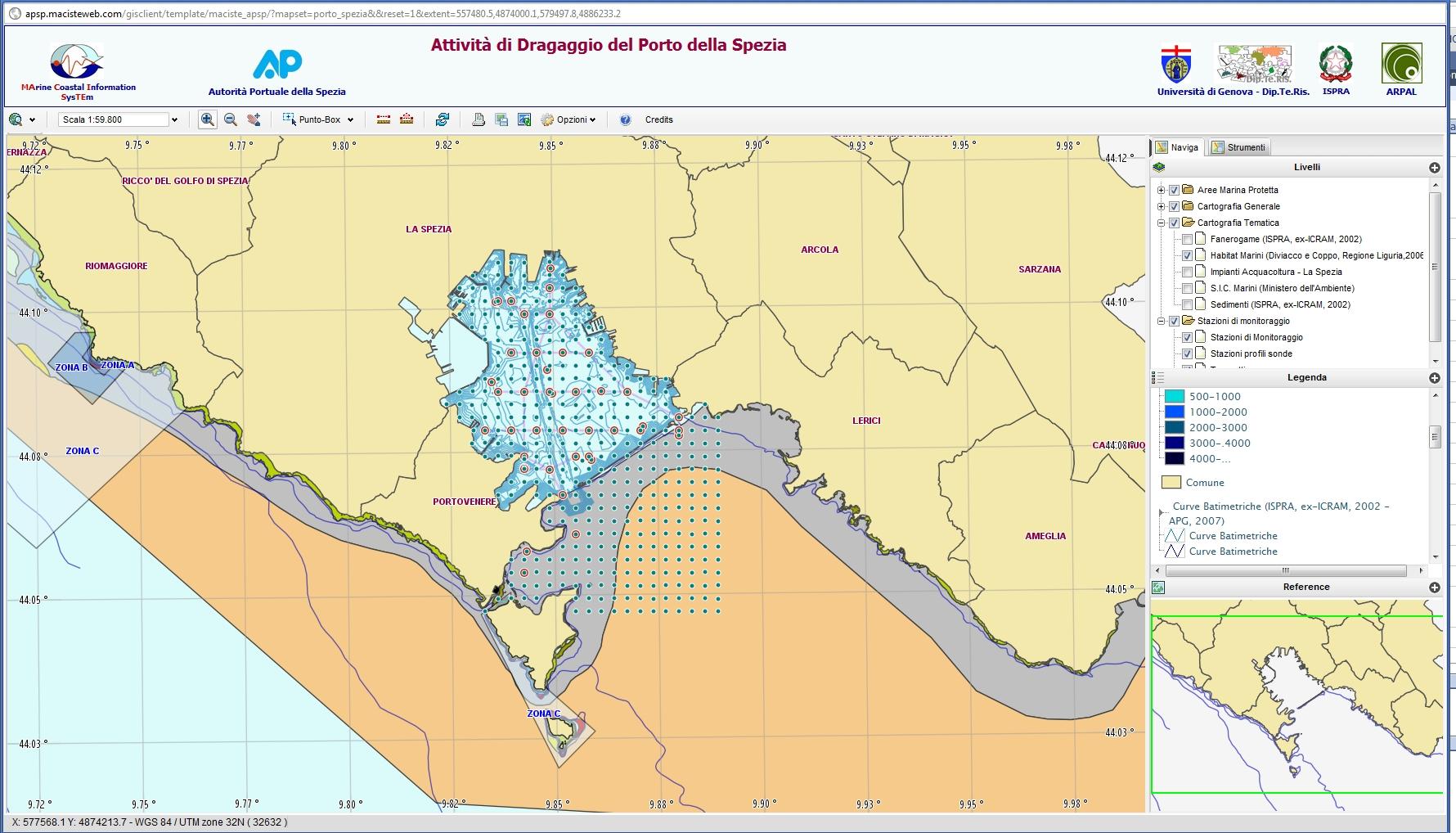Check the Sedimenti layer checkbox

point(1187,305)
